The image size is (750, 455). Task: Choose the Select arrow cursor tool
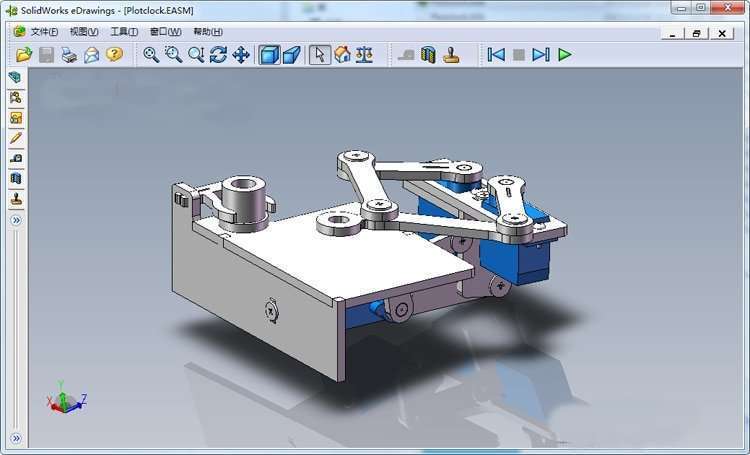(x=320, y=55)
